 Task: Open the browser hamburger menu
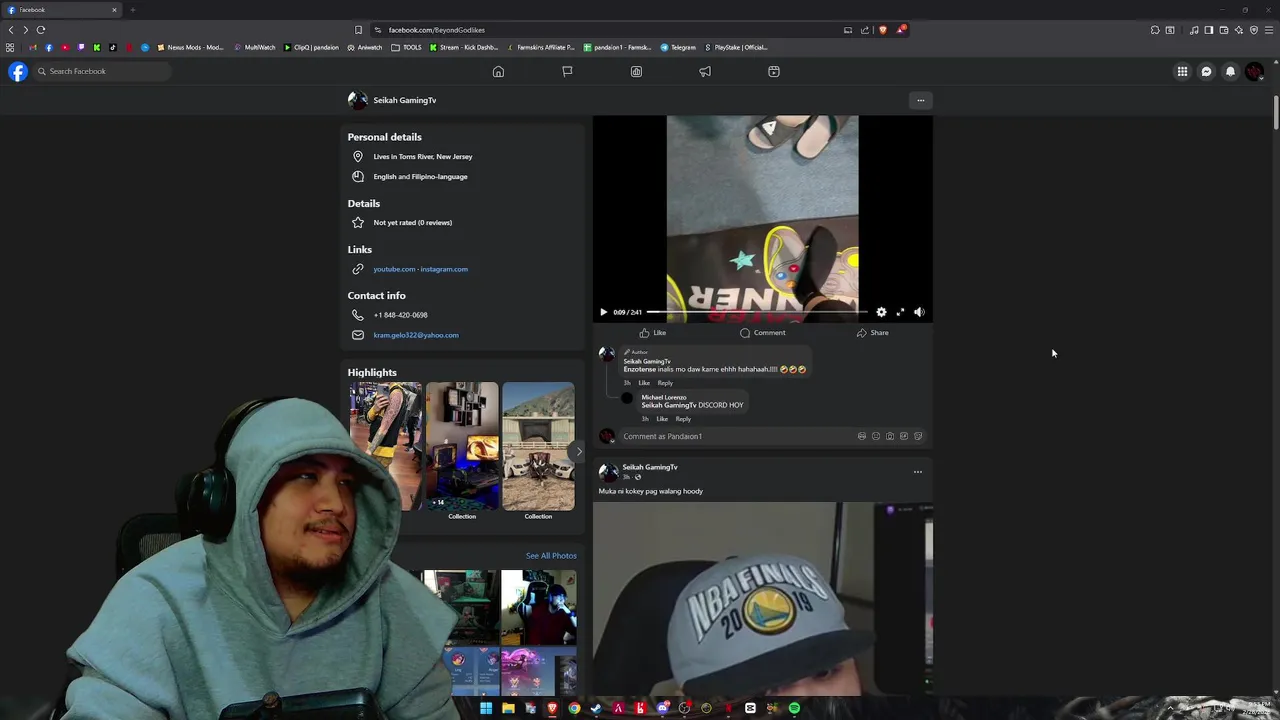pyautogui.click(x=1270, y=30)
